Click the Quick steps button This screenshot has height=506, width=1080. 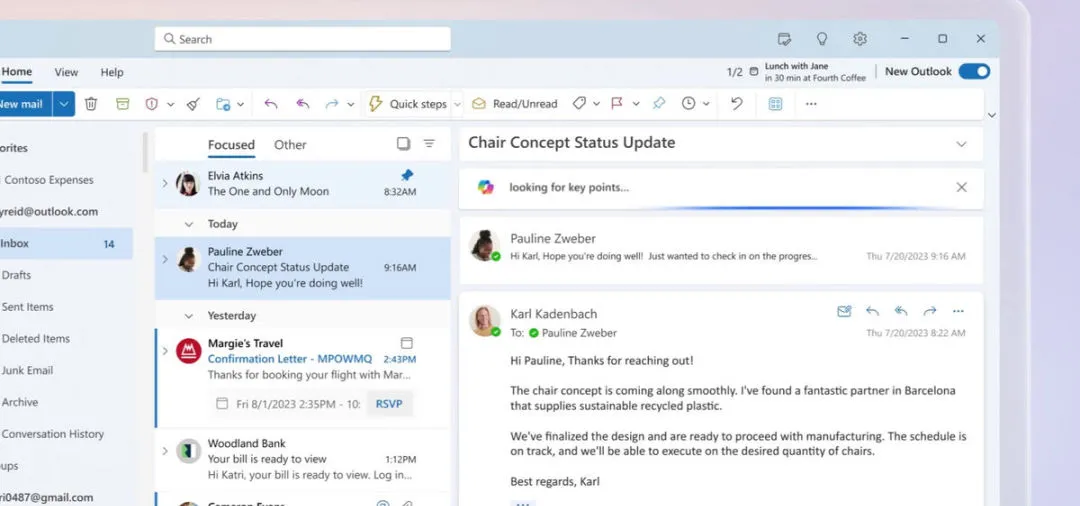[x=408, y=104]
